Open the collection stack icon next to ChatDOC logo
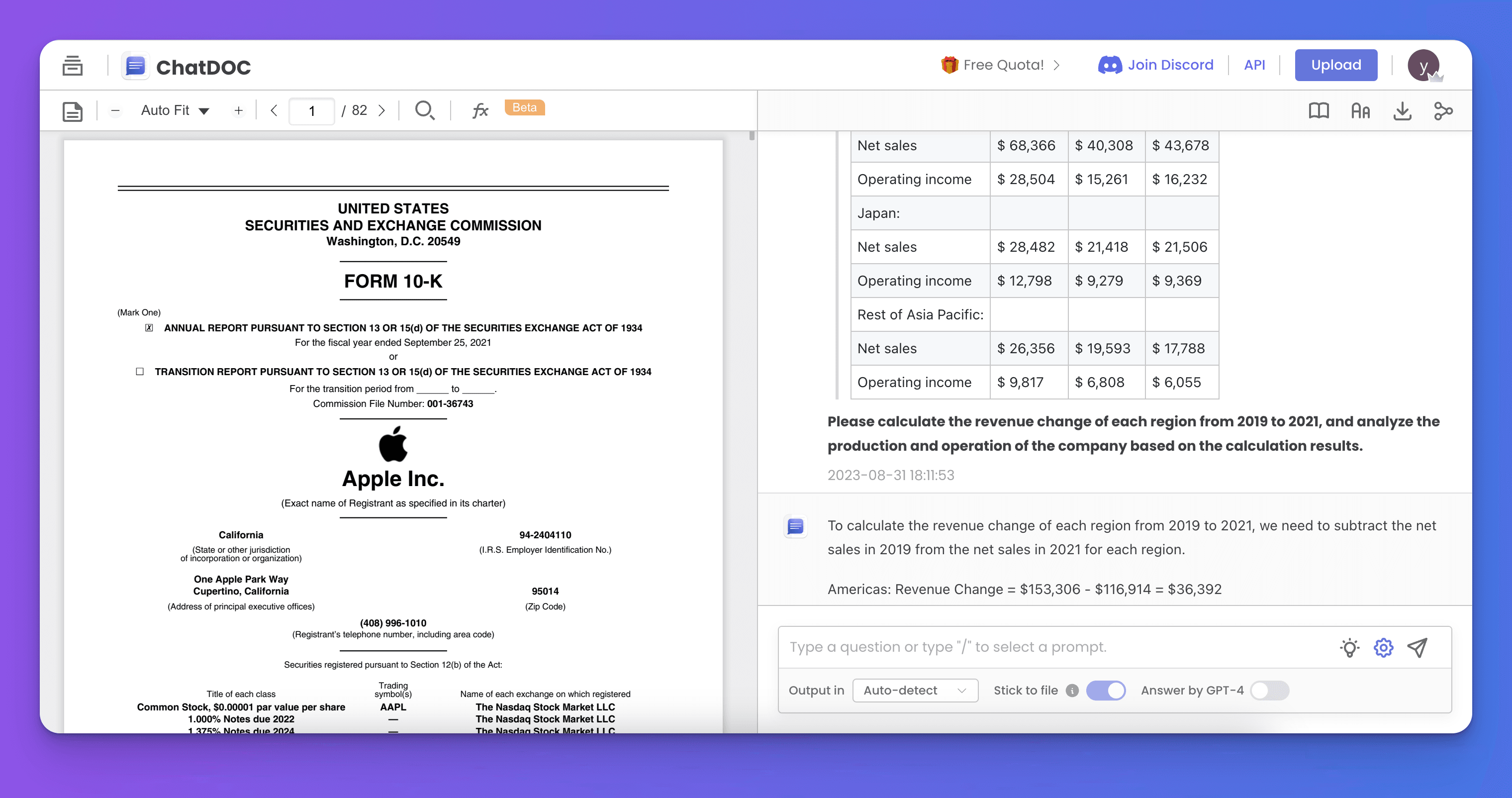The width and height of the screenshot is (1512, 798). click(x=72, y=66)
